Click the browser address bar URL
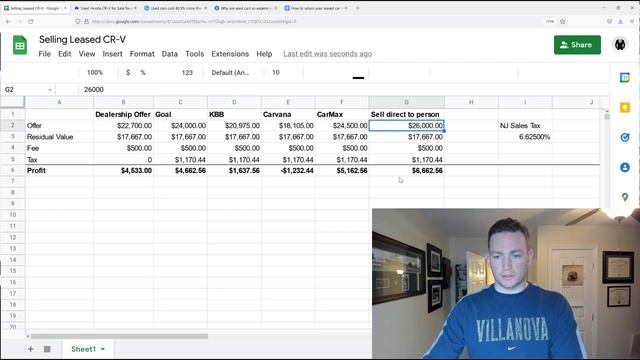Viewport: 640px width, 360px height. tap(194, 21)
